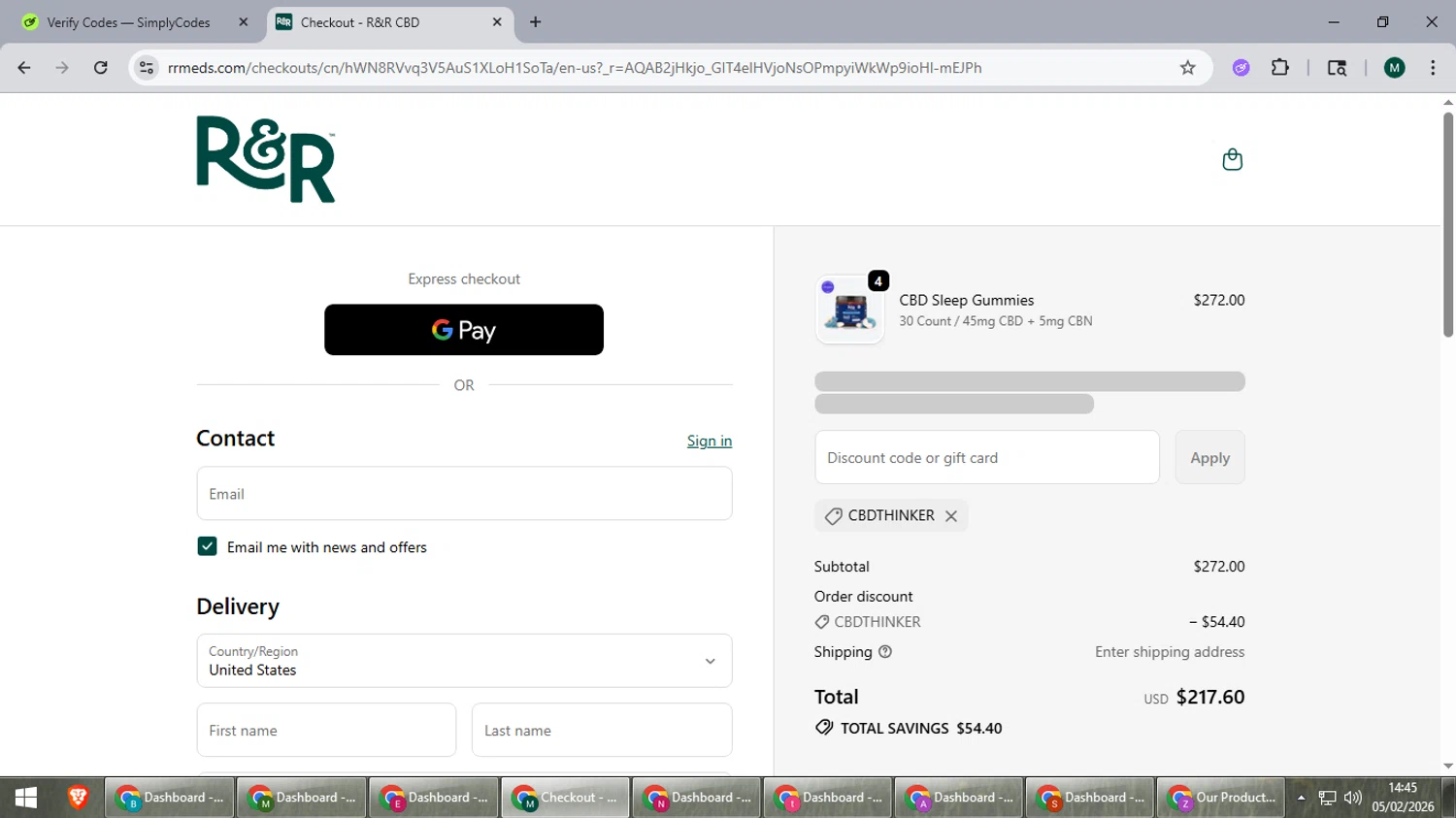Click the Sign in link

tap(710, 441)
